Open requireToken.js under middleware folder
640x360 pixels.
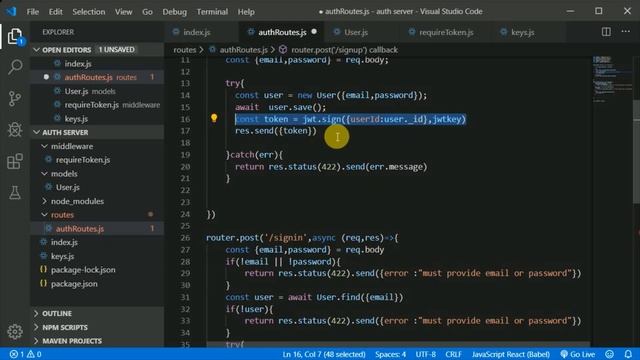[97, 160]
